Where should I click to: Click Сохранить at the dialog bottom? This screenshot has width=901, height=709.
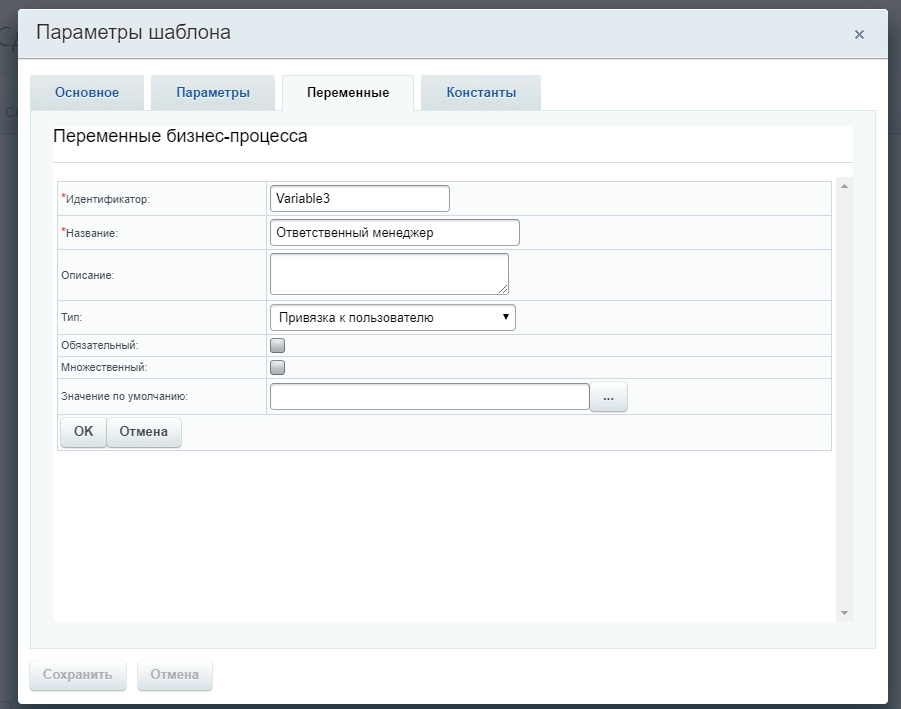(x=78, y=674)
